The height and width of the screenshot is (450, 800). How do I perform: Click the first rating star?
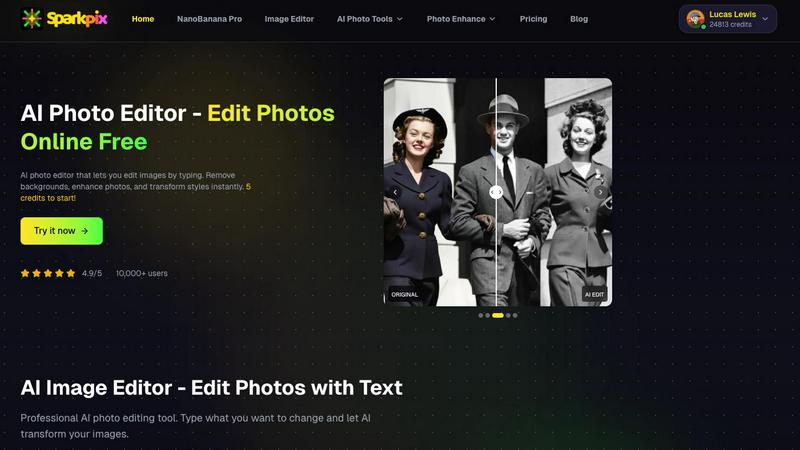point(25,273)
